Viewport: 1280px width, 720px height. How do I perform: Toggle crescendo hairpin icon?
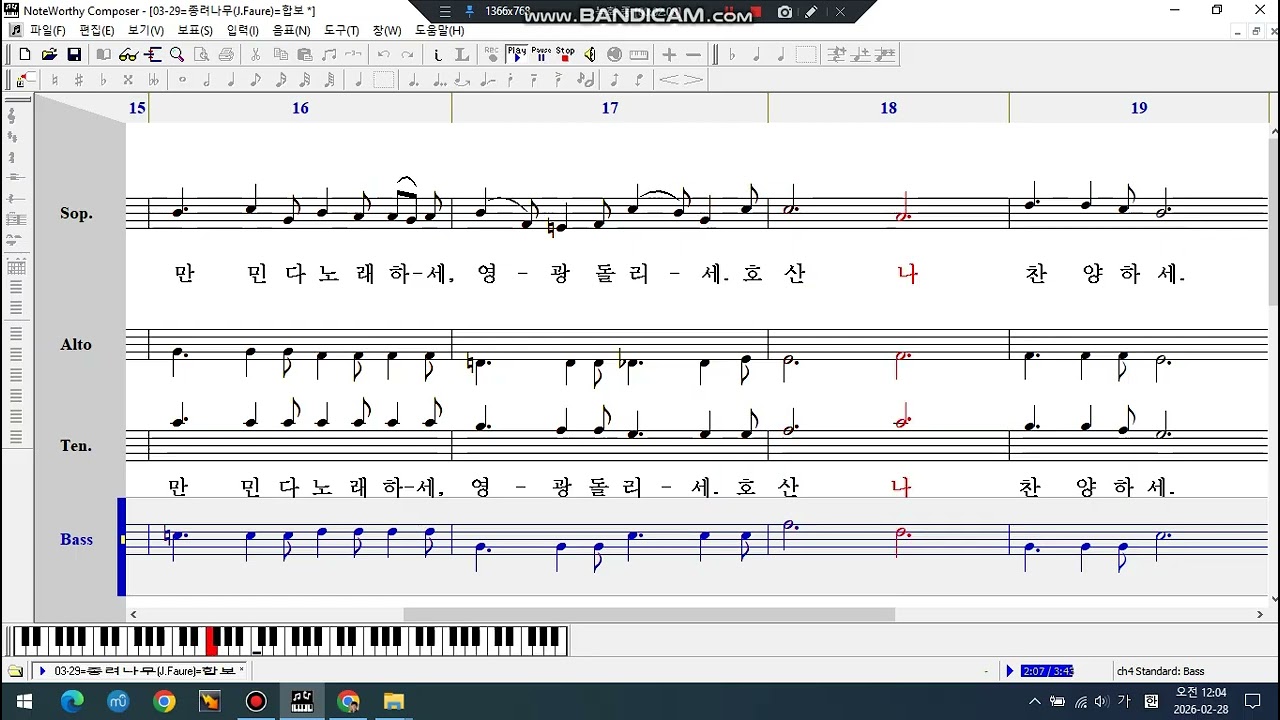[x=668, y=79]
